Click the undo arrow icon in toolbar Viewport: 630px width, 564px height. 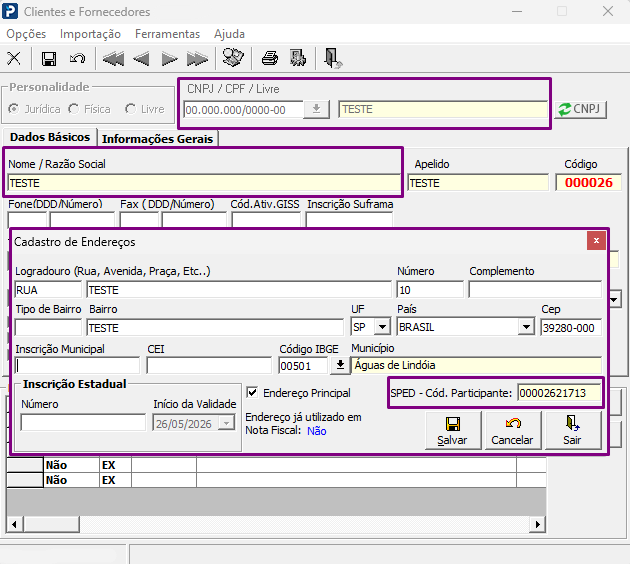tap(77, 59)
